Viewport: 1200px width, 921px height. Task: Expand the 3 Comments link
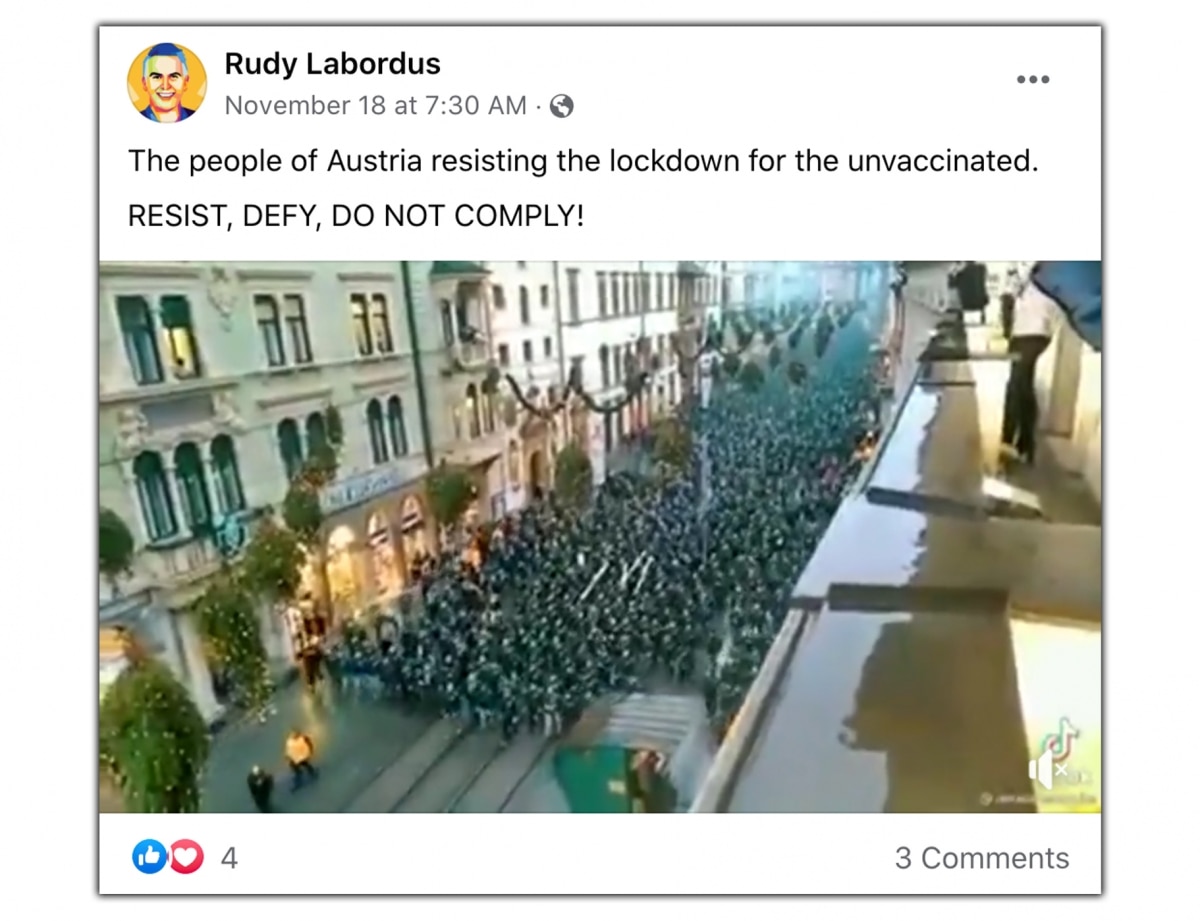coord(982,858)
